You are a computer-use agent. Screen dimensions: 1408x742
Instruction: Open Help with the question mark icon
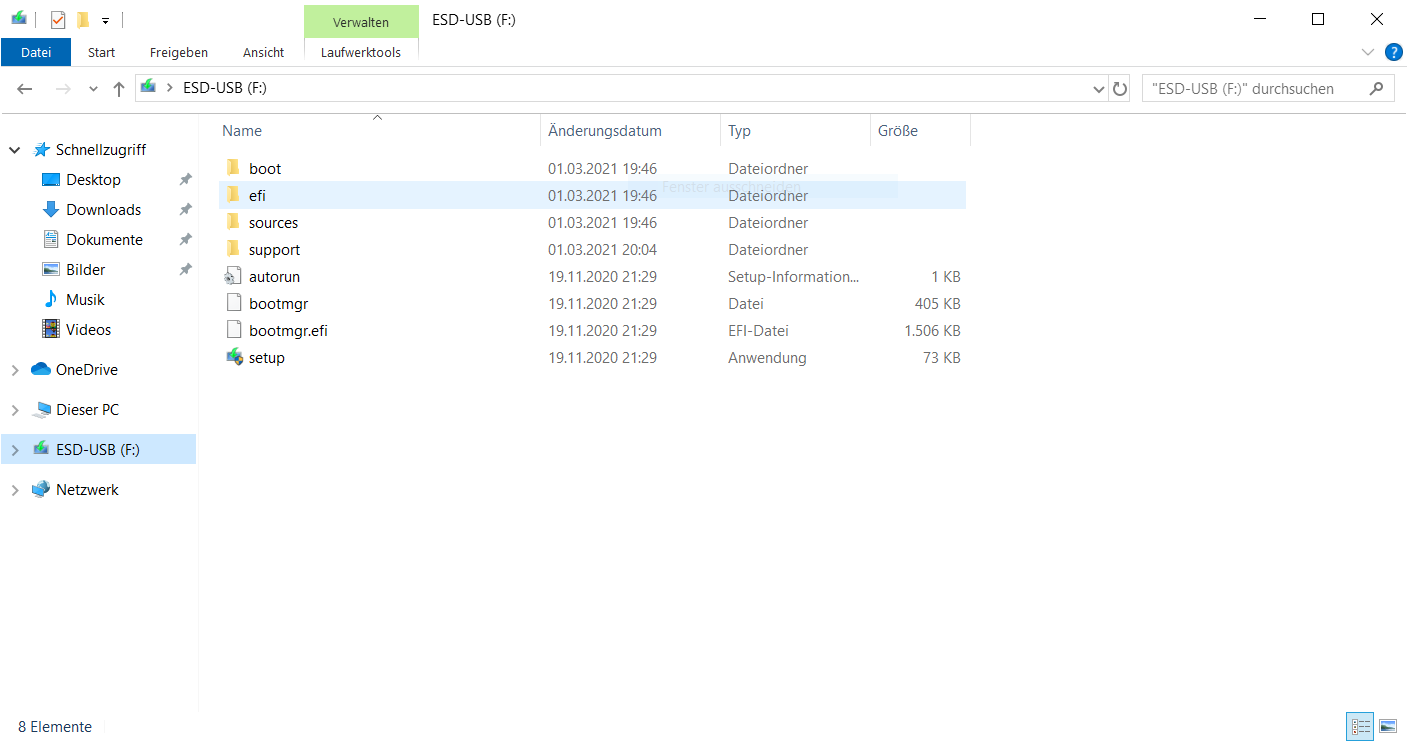click(x=1393, y=52)
